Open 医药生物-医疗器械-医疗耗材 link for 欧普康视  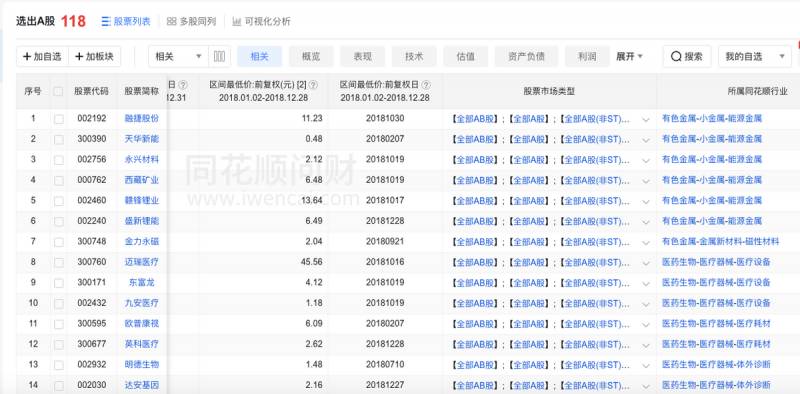(716, 324)
